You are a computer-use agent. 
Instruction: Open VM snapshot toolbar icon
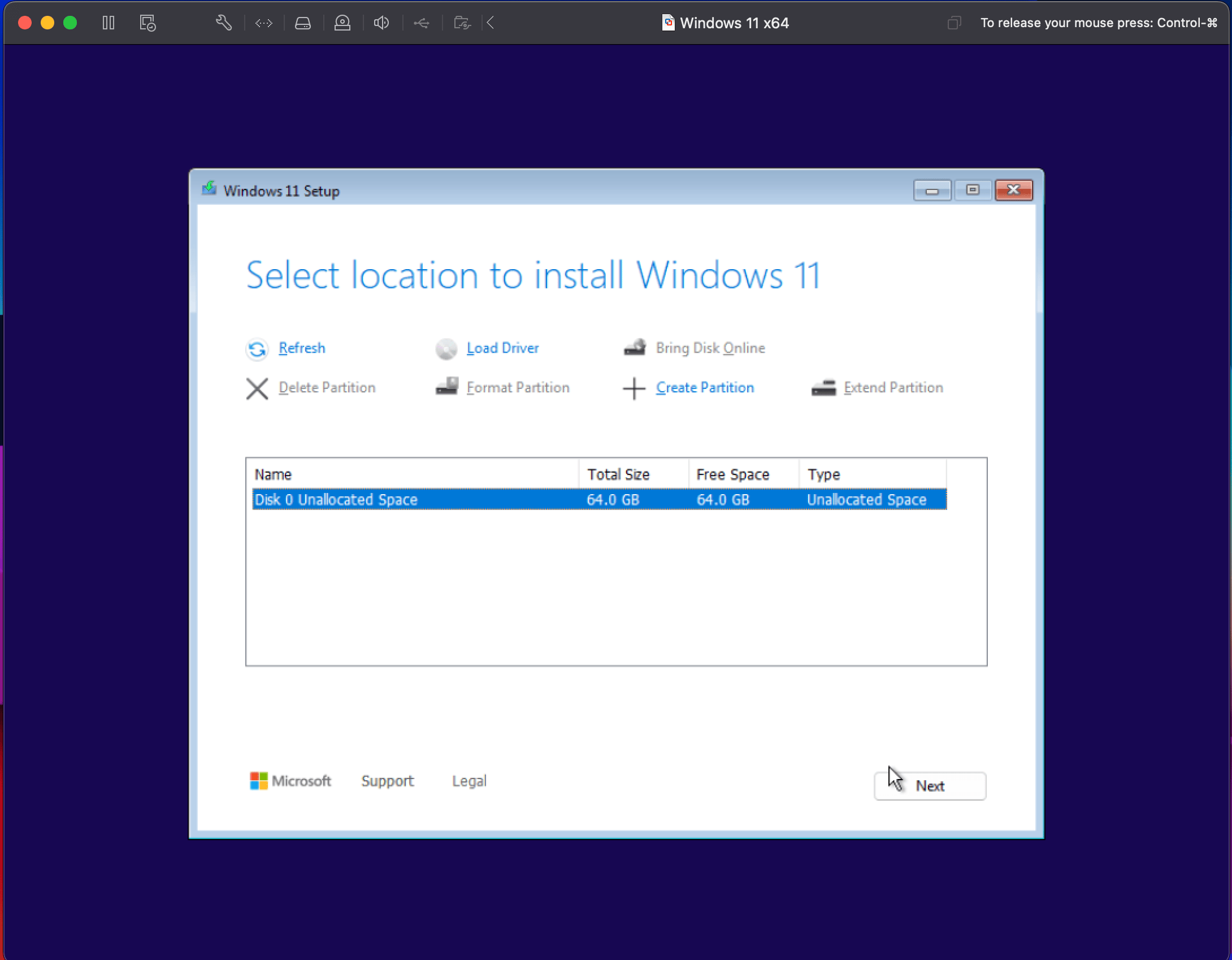[148, 23]
